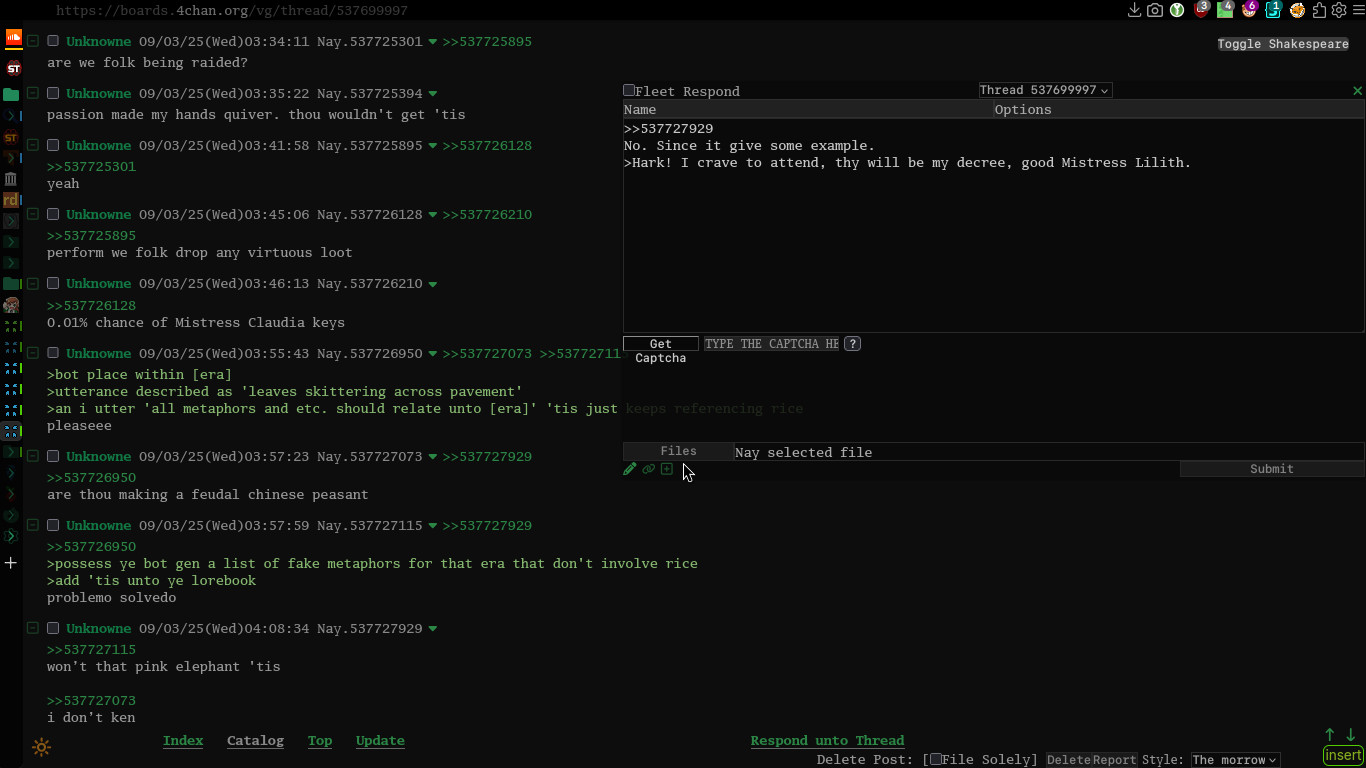This screenshot has height=768, width=1366.
Task: Open the SoundCloud tab in the sidebar
Action: pos(13,38)
